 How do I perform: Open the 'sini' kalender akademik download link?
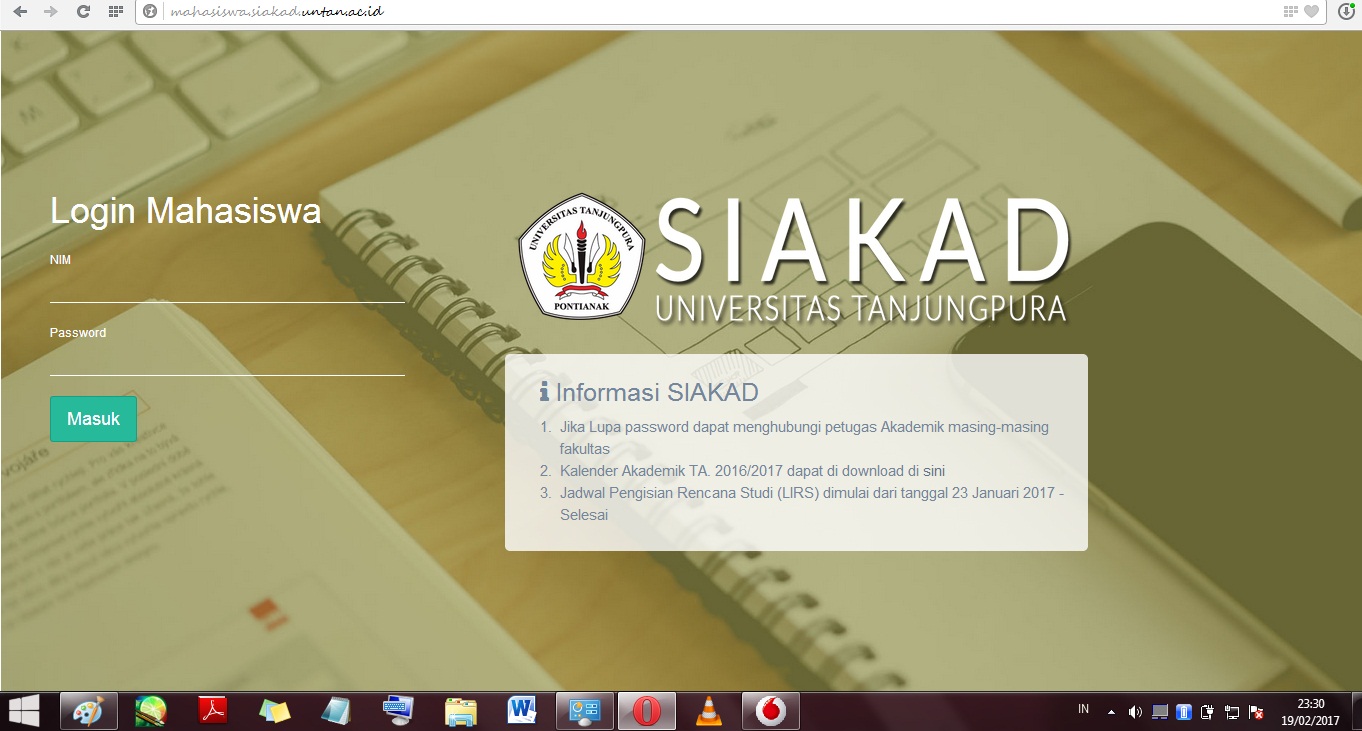point(932,470)
